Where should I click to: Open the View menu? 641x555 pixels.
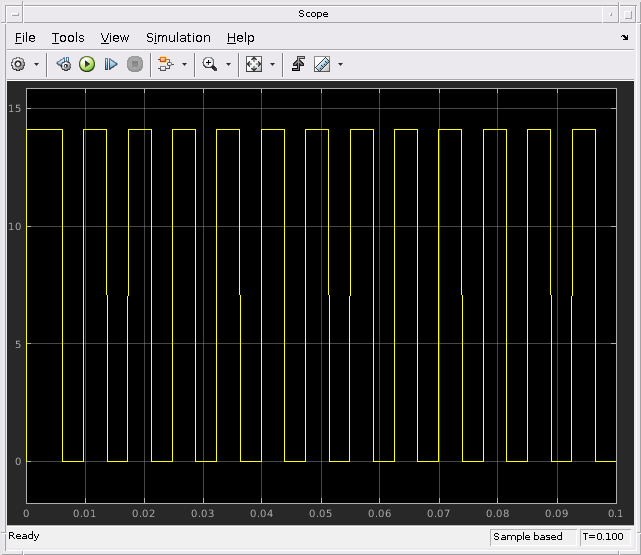point(115,37)
